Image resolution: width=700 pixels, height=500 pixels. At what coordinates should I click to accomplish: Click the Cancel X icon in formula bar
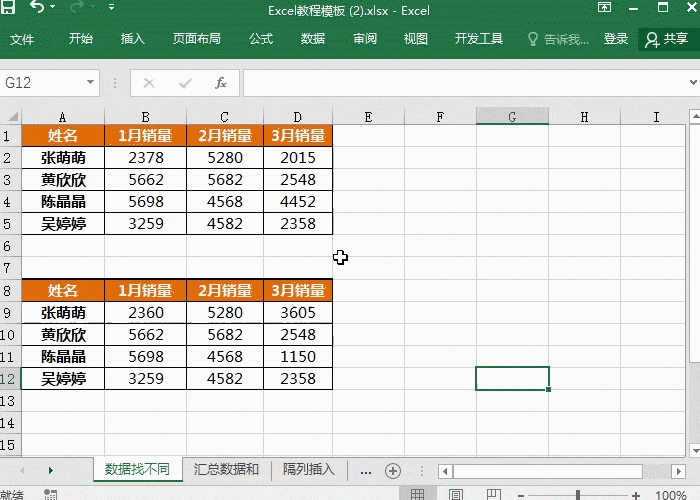click(x=149, y=83)
